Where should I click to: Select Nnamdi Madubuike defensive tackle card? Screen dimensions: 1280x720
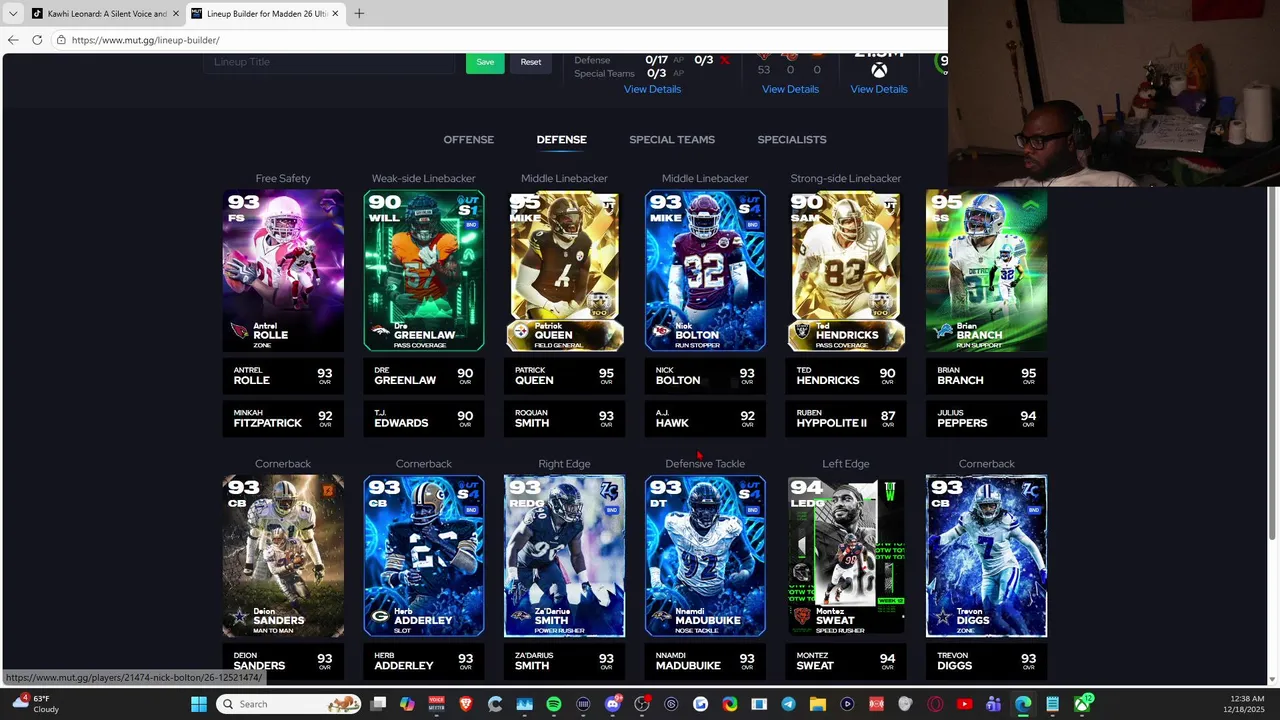click(705, 556)
